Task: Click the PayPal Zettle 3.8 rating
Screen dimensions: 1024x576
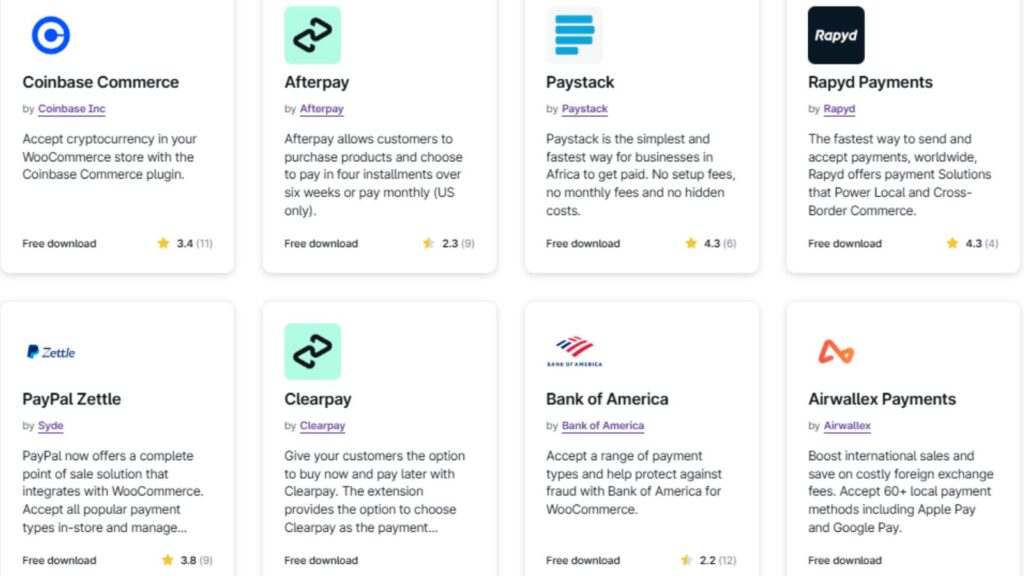Action: click(x=186, y=560)
